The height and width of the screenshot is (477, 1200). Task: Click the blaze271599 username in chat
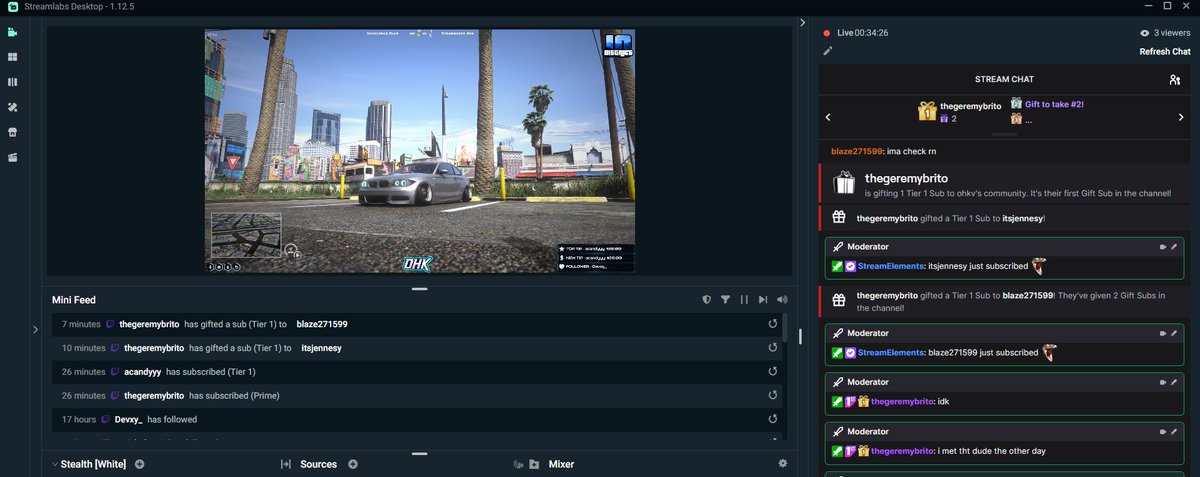pos(857,151)
